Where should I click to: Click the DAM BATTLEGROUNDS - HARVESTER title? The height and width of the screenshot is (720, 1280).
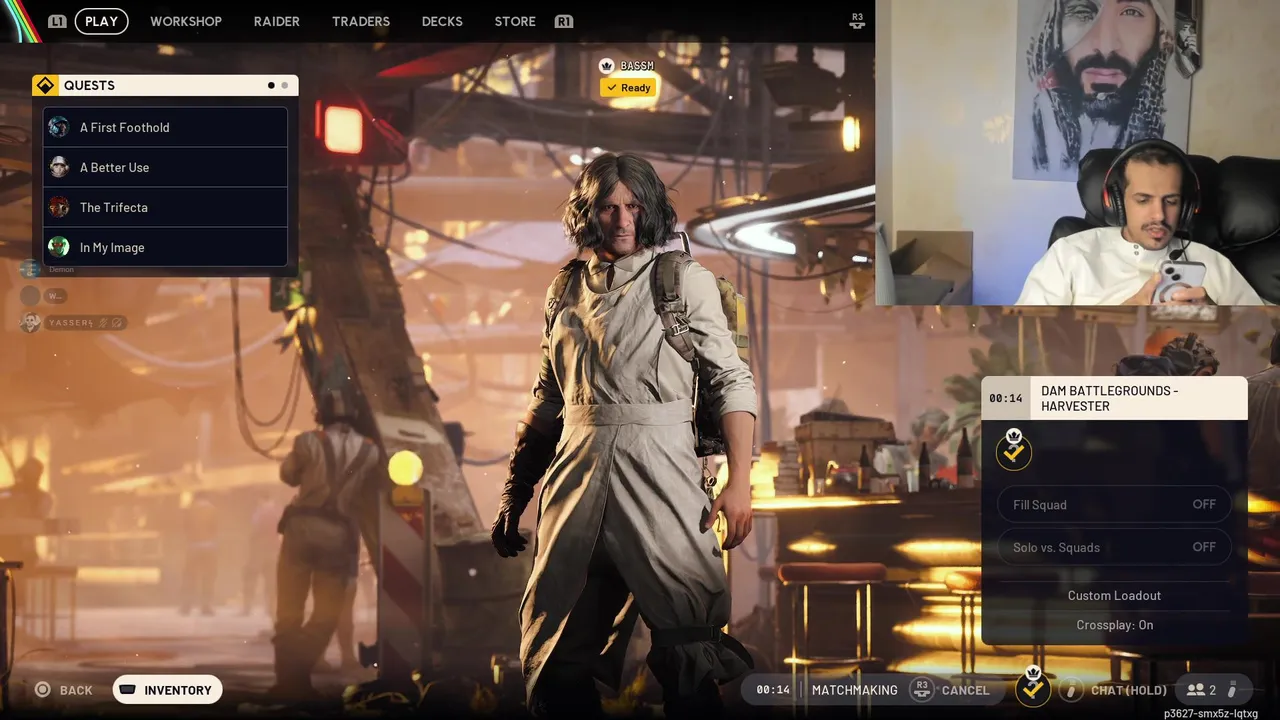pos(1110,398)
